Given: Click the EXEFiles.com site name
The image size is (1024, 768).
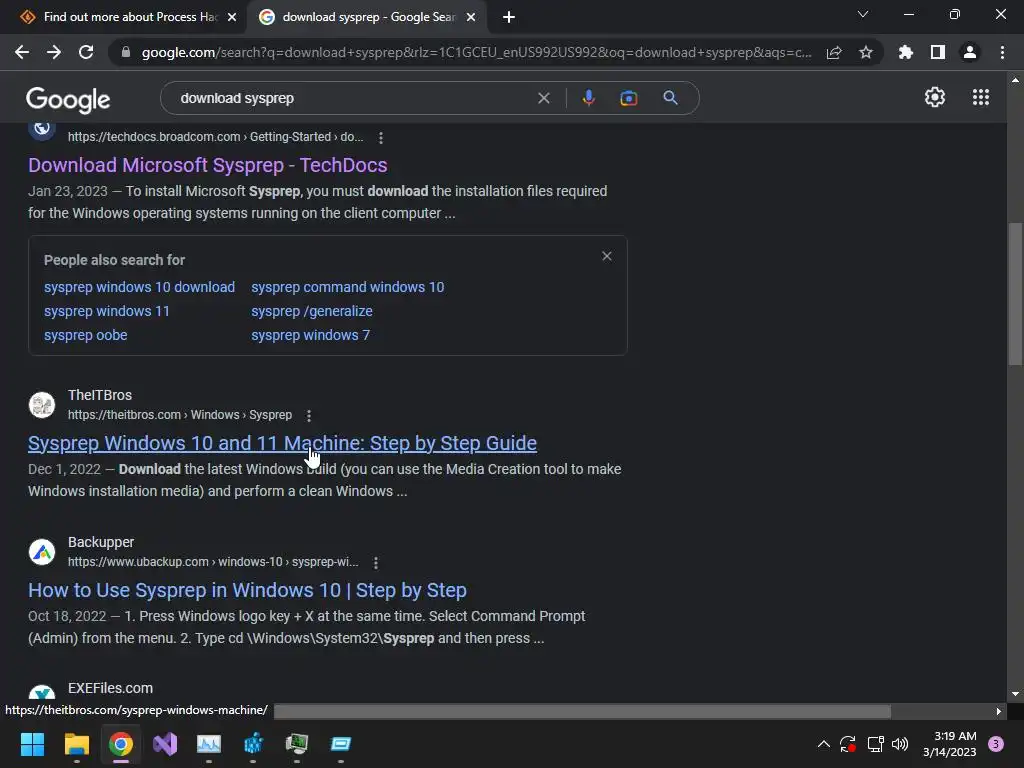Looking at the screenshot, I should pos(110,688).
